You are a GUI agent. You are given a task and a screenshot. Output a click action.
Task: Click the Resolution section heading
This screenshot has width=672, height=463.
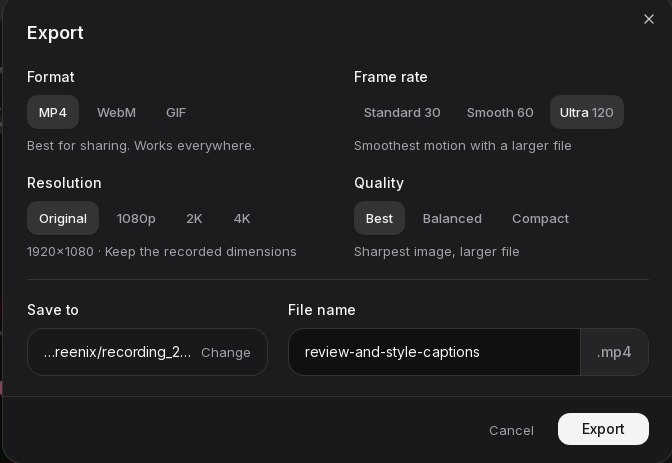(x=64, y=183)
